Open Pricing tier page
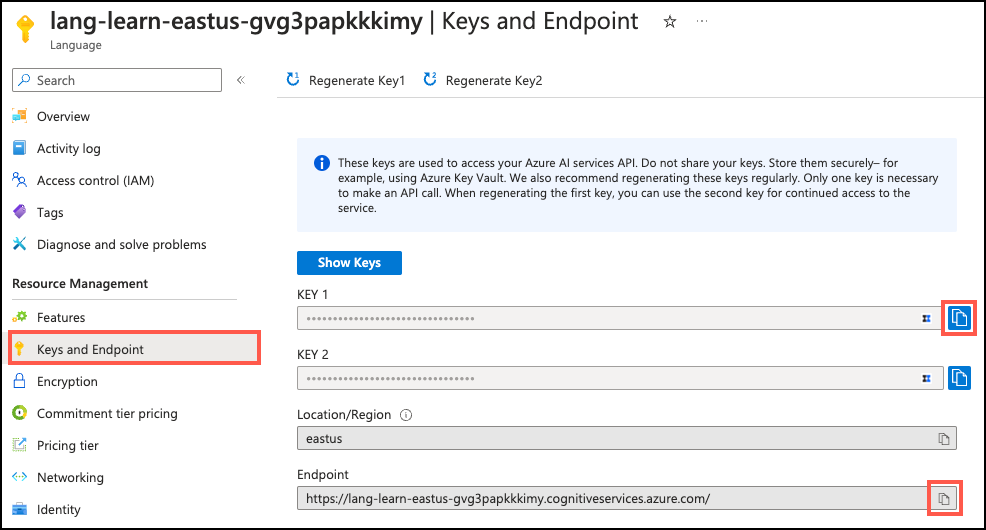The width and height of the screenshot is (986, 530). [x=68, y=446]
